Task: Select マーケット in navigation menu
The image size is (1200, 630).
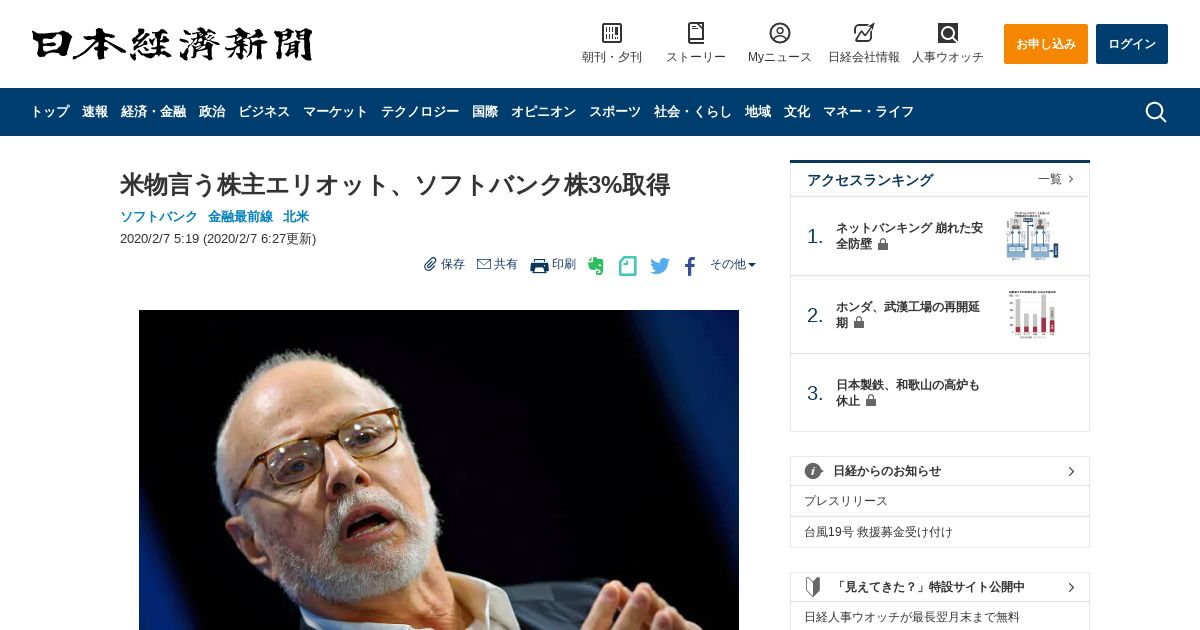Action: click(x=335, y=112)
